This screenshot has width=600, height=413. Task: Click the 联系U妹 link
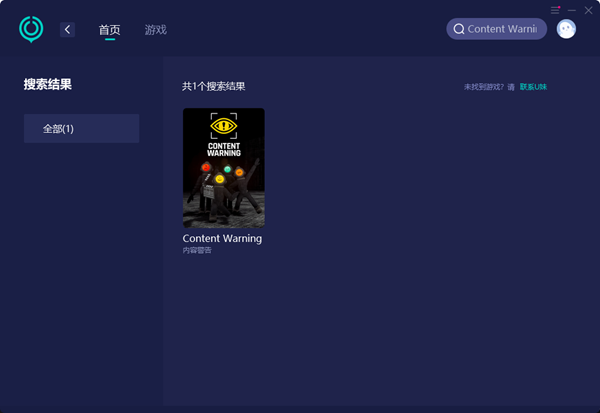pyautogui.click(x=533, y=87)
